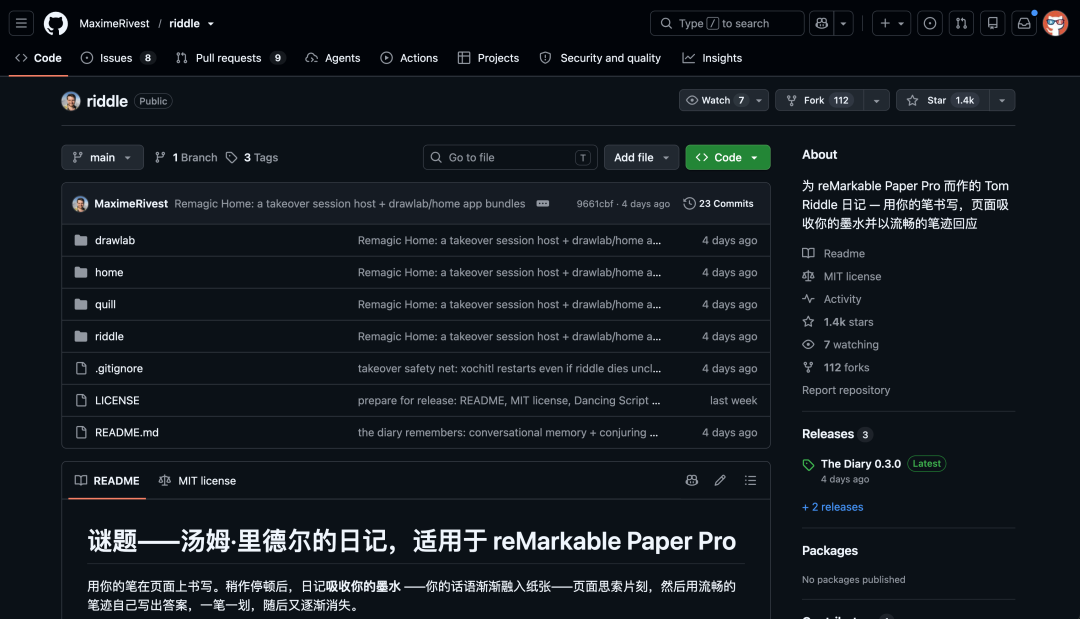The image size is (1080, 619).
Task: Open the main branch dropdown
Action: pyautogui.click(x=103, y=158)
